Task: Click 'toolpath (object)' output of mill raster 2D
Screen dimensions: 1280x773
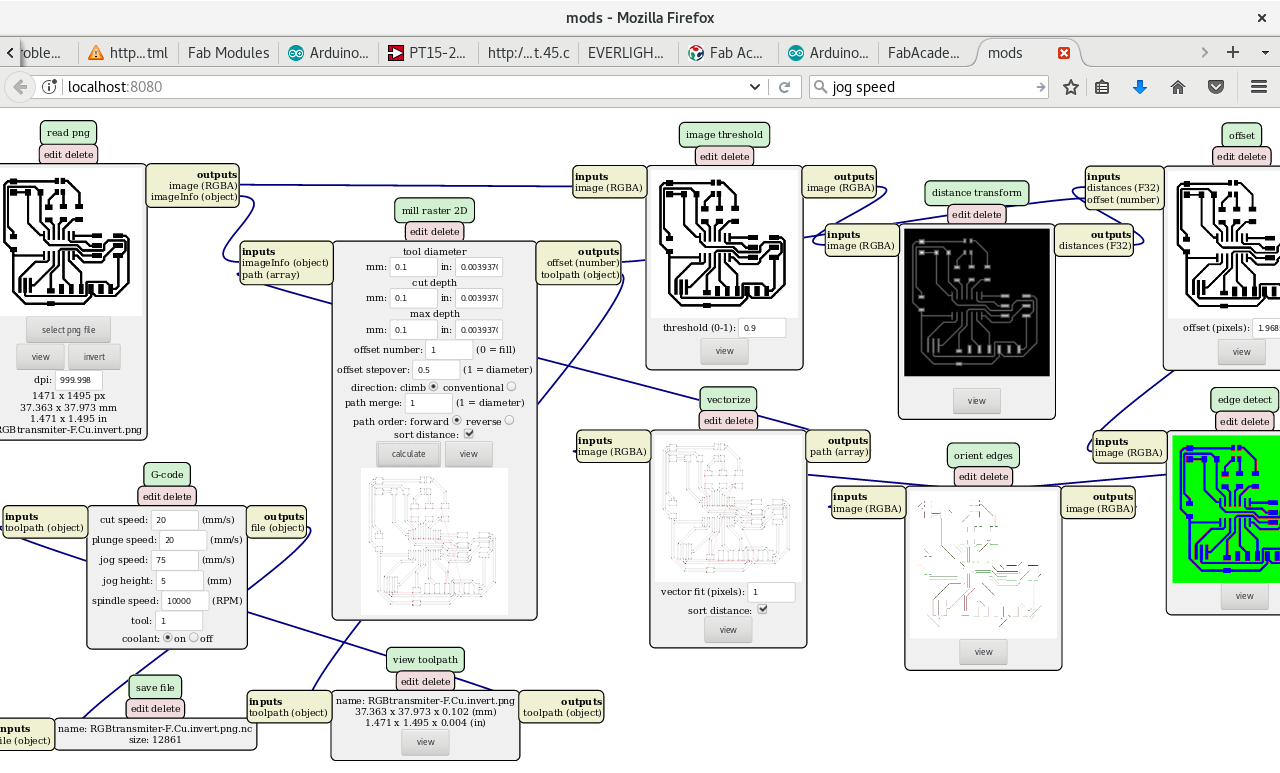Action: click(580, 274)
